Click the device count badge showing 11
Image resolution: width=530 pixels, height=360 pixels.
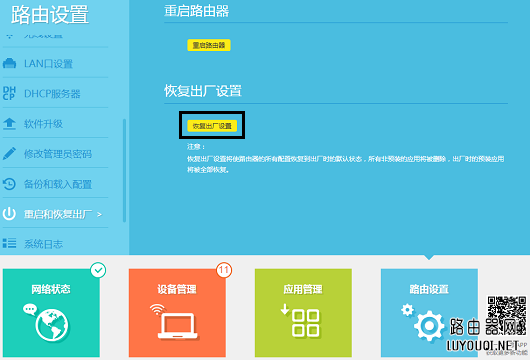point(224,270)
